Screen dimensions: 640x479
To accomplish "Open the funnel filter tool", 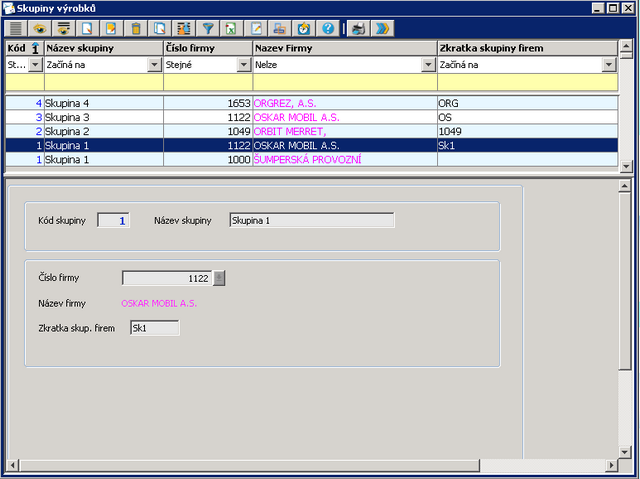I will point(208,28).
